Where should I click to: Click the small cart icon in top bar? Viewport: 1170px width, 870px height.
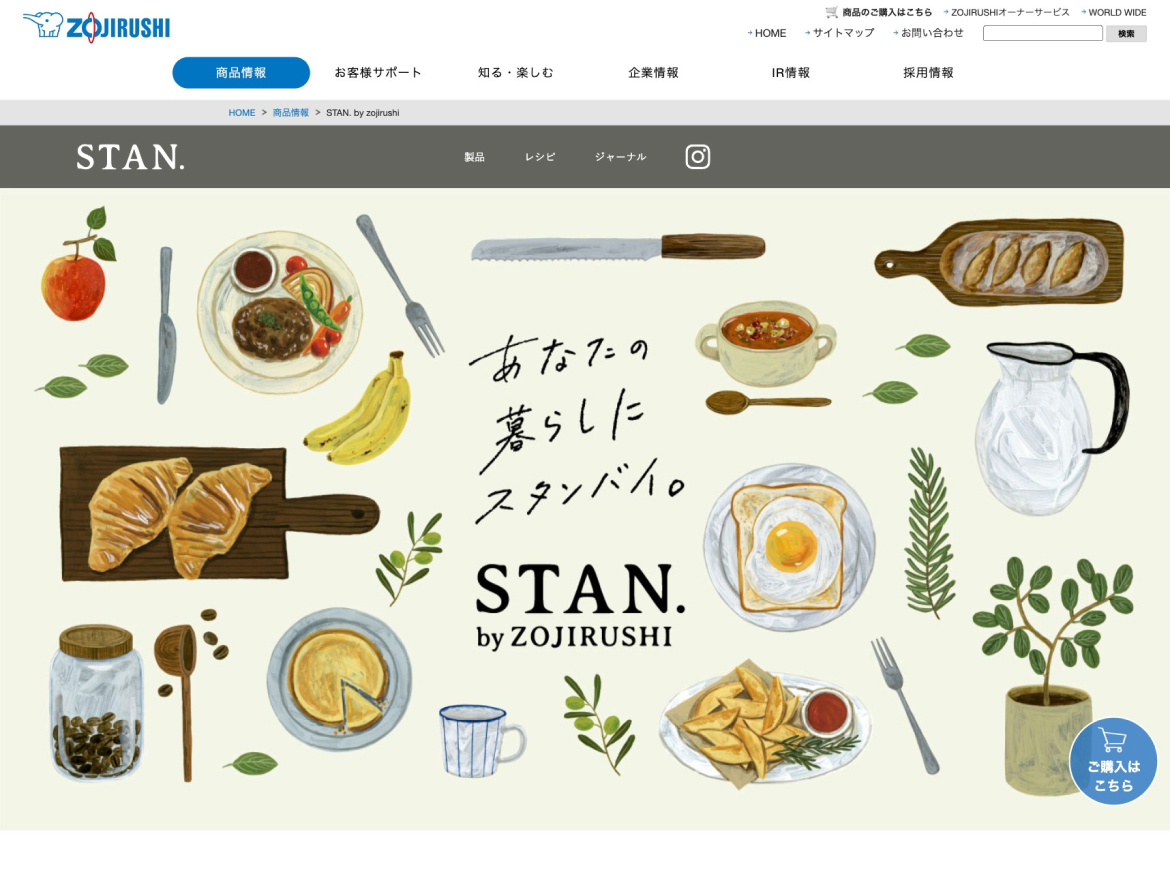[x=831, y=12]
